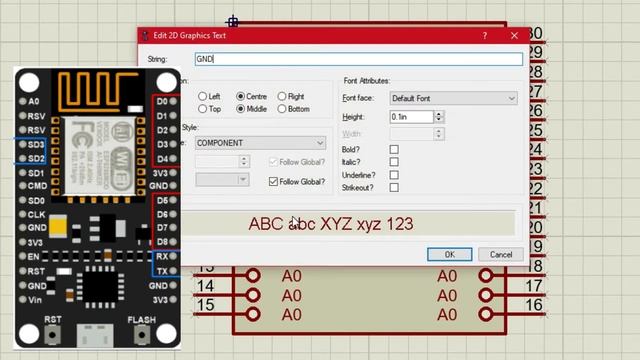640x360 pixels.
Task: Select the Left justification radio button
Action: pyautogui.click(x=202, y=96)
